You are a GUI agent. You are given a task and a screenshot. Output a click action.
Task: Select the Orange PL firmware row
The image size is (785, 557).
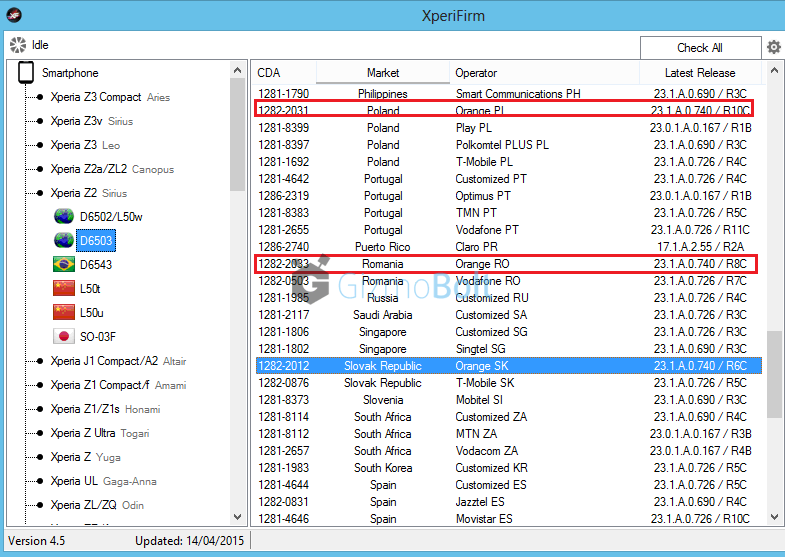(x=509, y=111)
